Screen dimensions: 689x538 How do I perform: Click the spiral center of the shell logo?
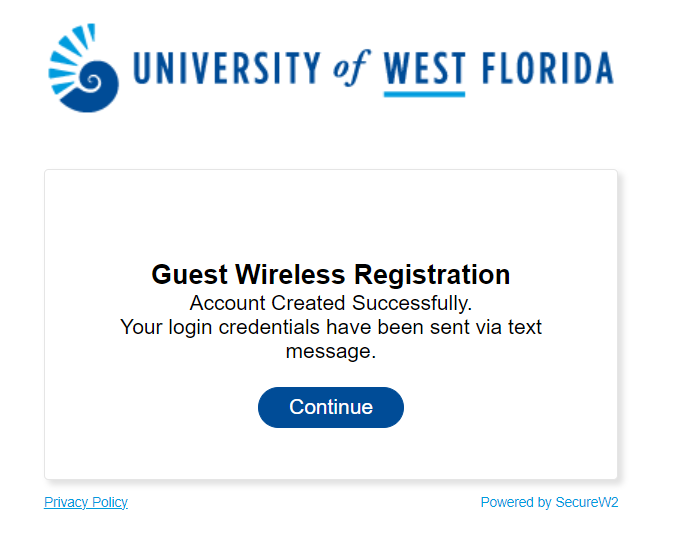pyautogui.click(x=92, y=82)
